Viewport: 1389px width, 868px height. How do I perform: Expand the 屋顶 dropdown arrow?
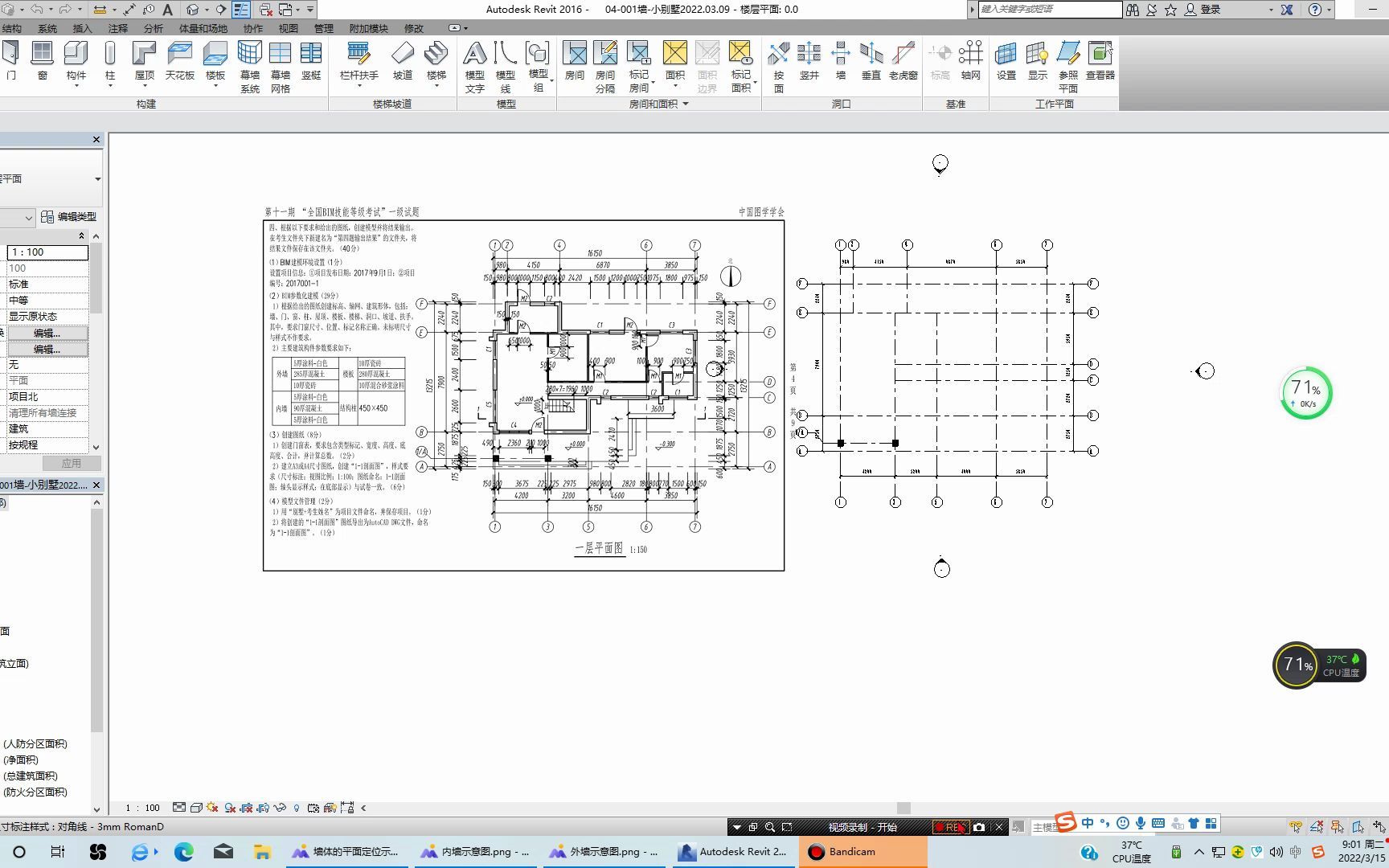pos(144,85)
